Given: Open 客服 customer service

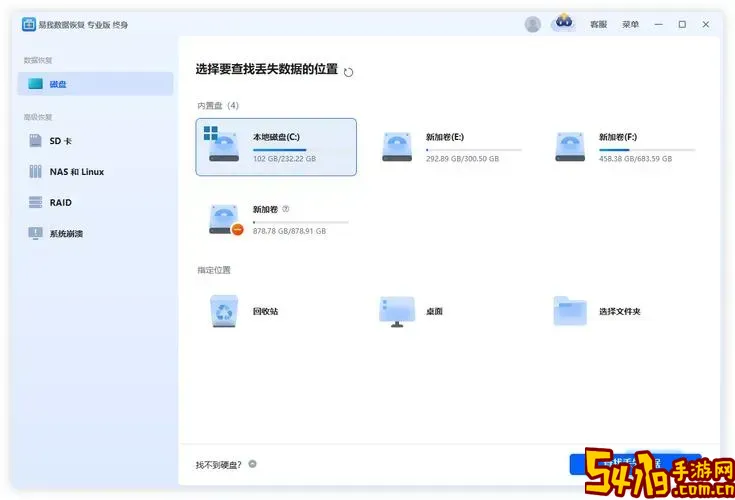Looking at the screenshot, I should [599, 24].
